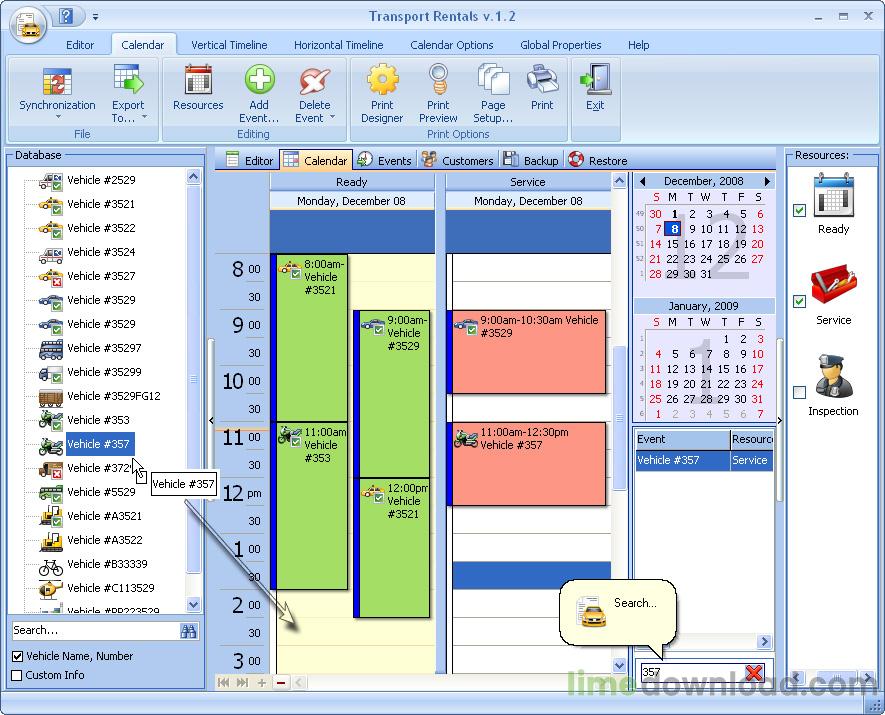
Task: Open the Print Designer gear icon
Action: pos(382,79)
